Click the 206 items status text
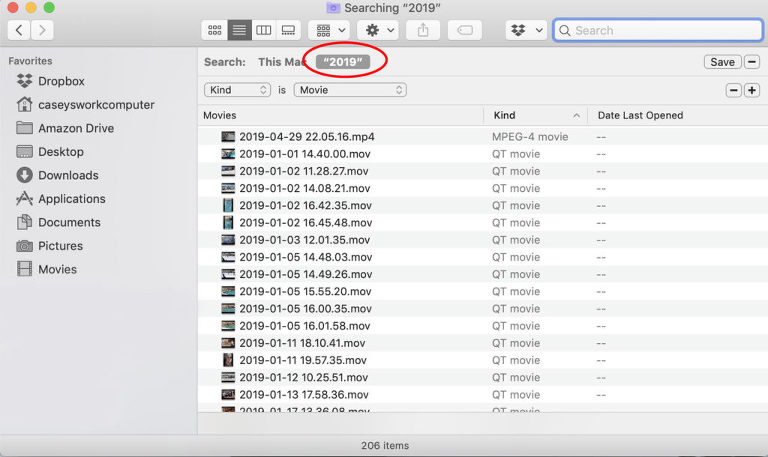The height and width of the screenshot is (457, 768). [x=385, y=446]
